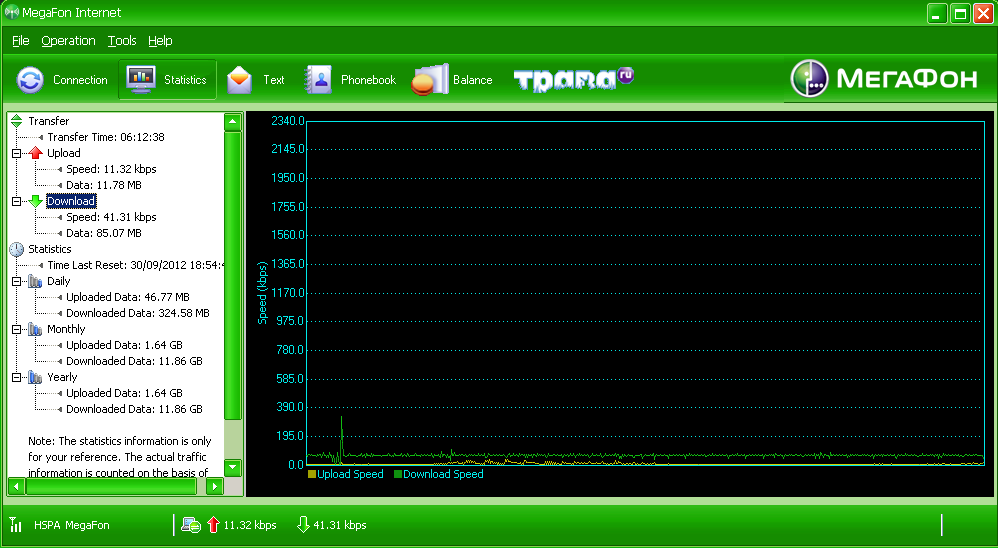Switch to the Statistics tab label
The width and height of the screenshot is (998, 548).
click(x=185, y=80)
